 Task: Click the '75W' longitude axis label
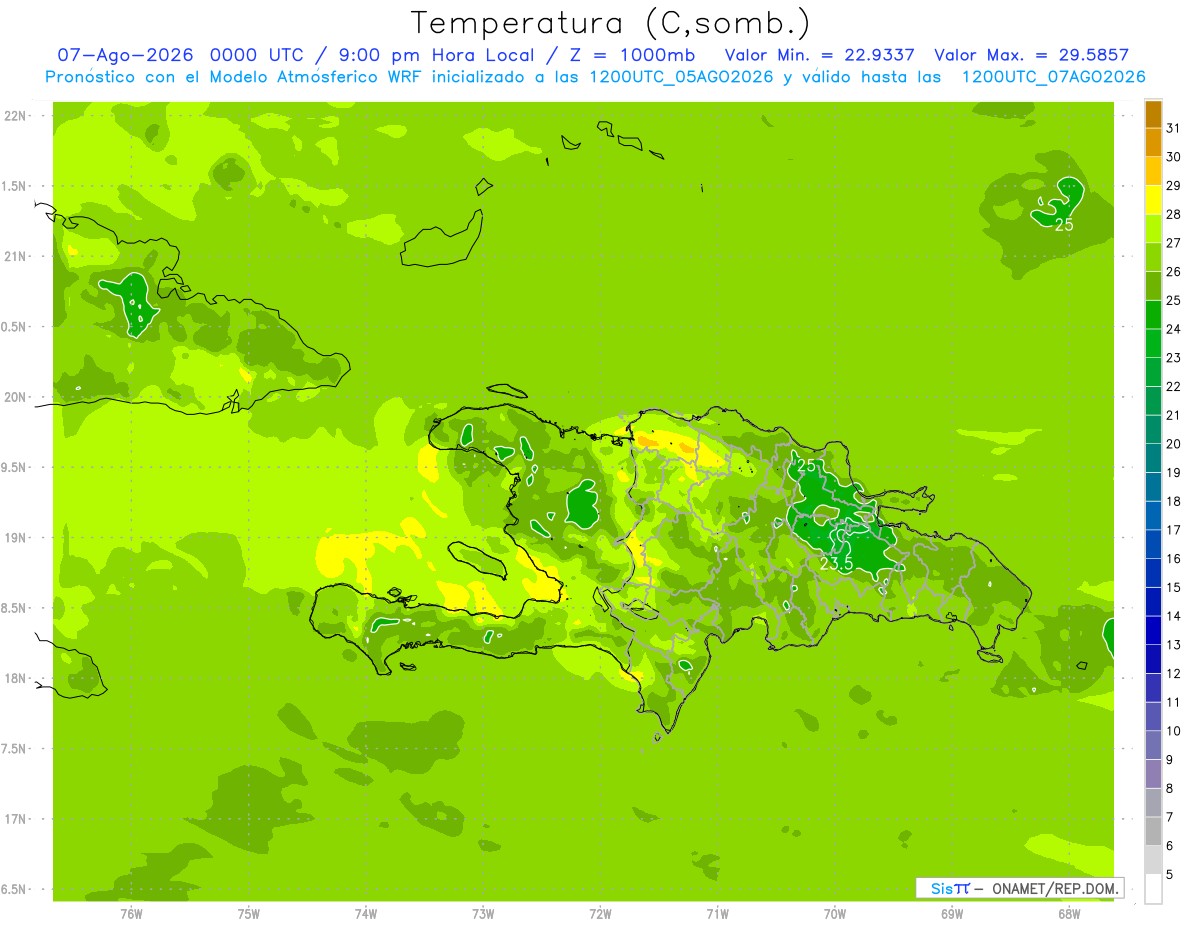point(249,914)
